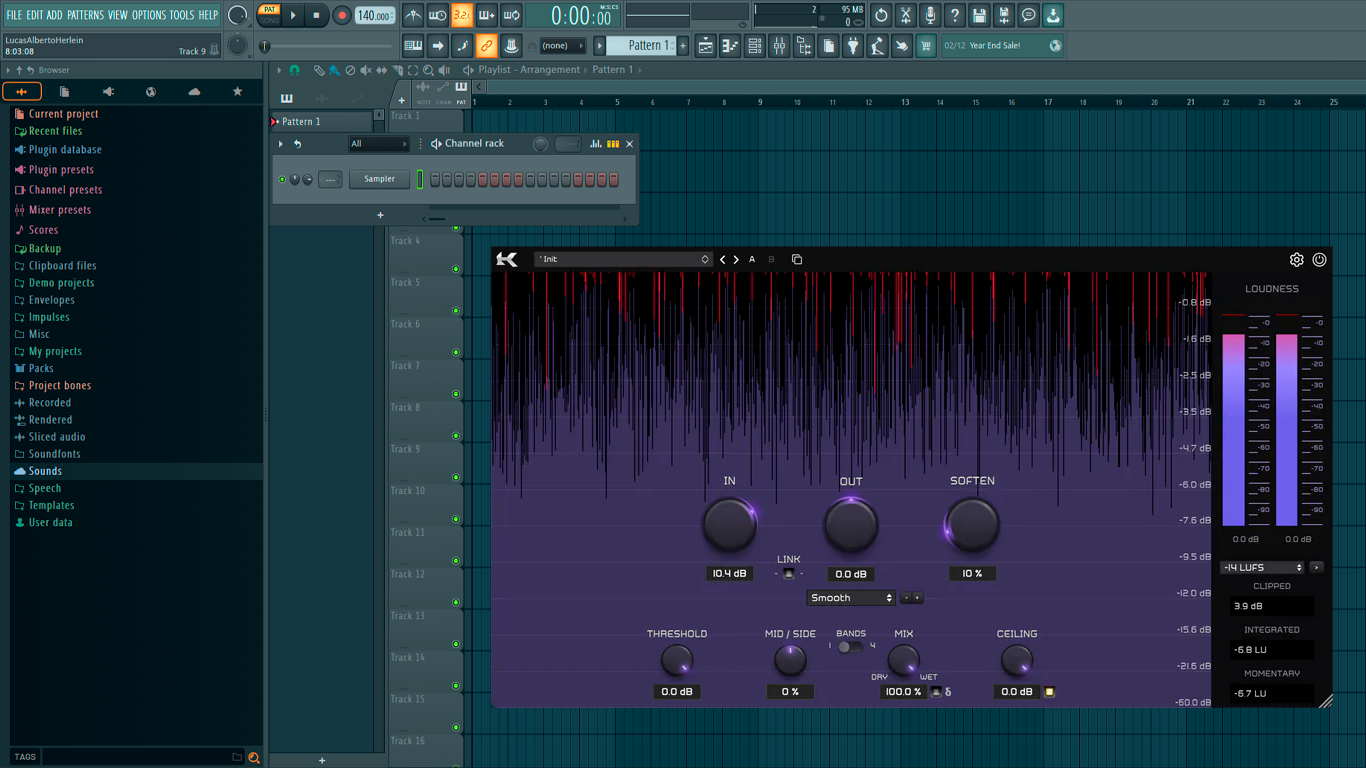Add a channel with the channel rack plus button
The image size is (1366, 768).
click(x=380, y=215)
